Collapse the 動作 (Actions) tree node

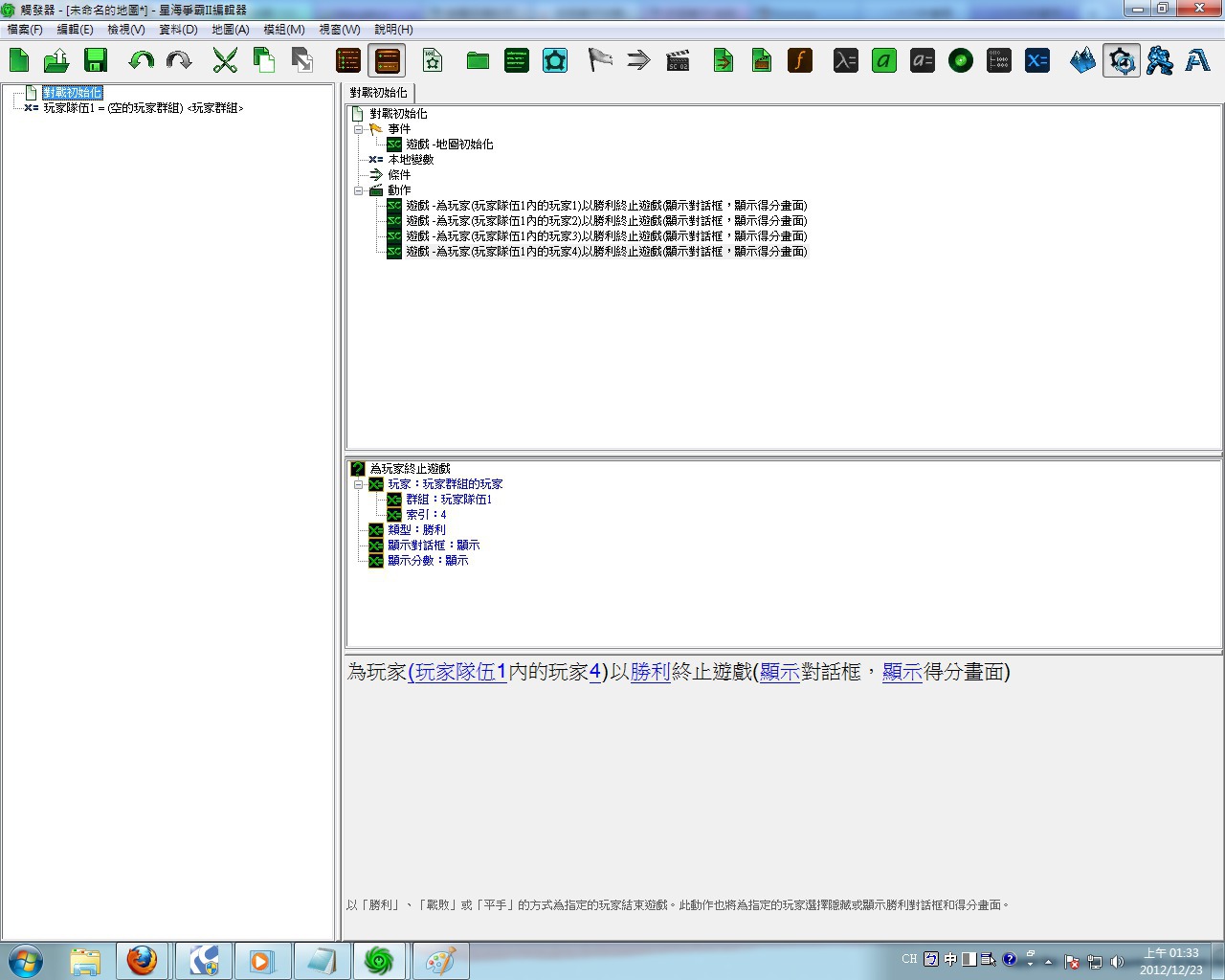(359, 190)
